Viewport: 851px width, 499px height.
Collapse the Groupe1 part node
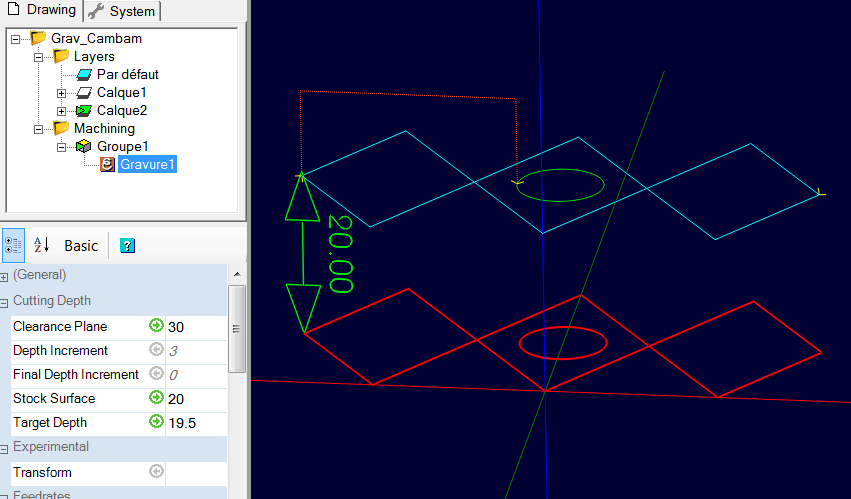(x=61, y=147)
